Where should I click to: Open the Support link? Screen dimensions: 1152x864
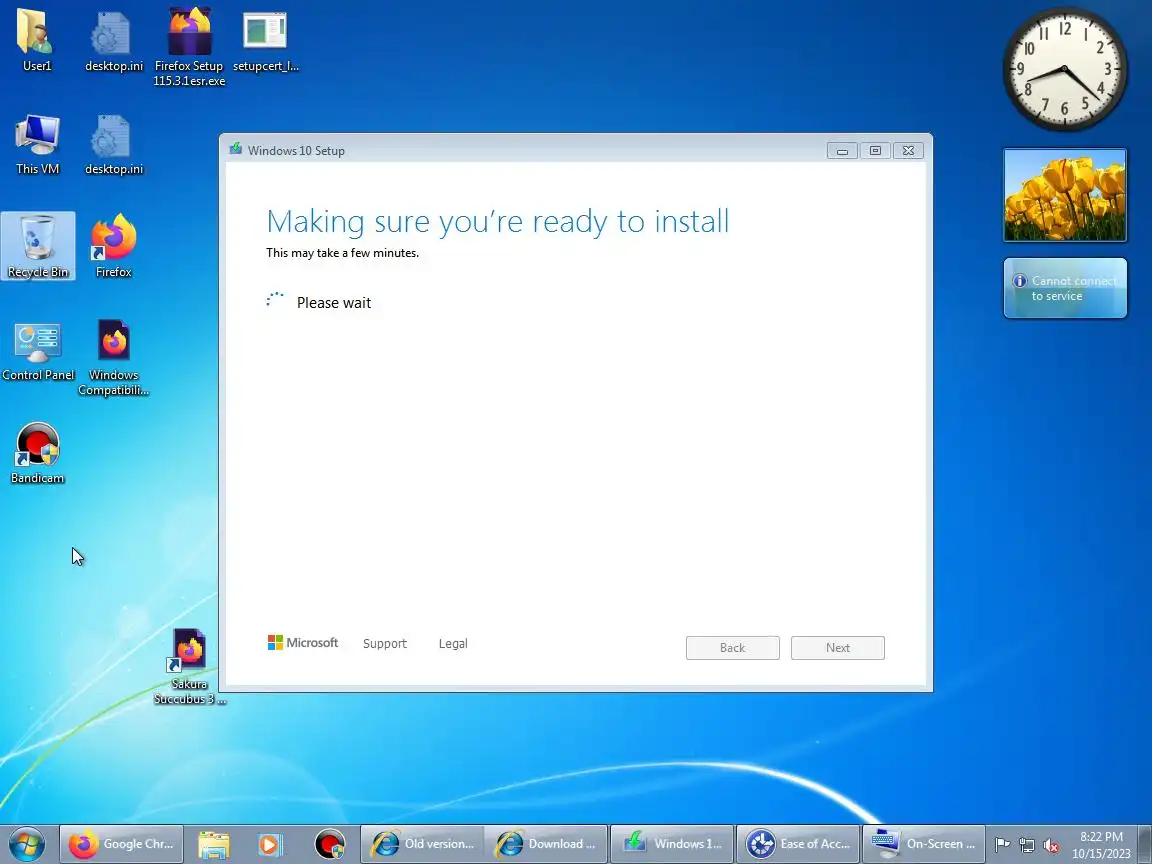click(x=384, y=644)
